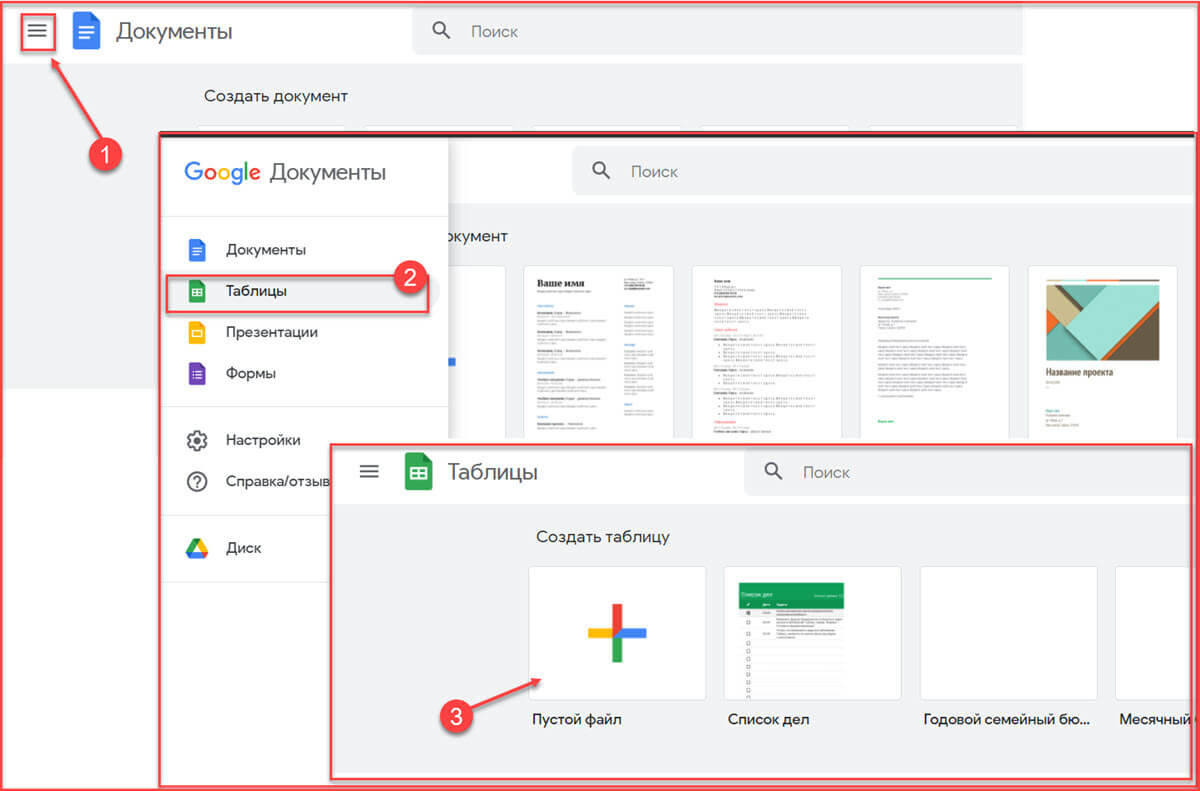Screen dimensions: 1200x791
Task: Click the search magnifier in Таблицы
Action: pyautogui.click(x=773, y=471)
